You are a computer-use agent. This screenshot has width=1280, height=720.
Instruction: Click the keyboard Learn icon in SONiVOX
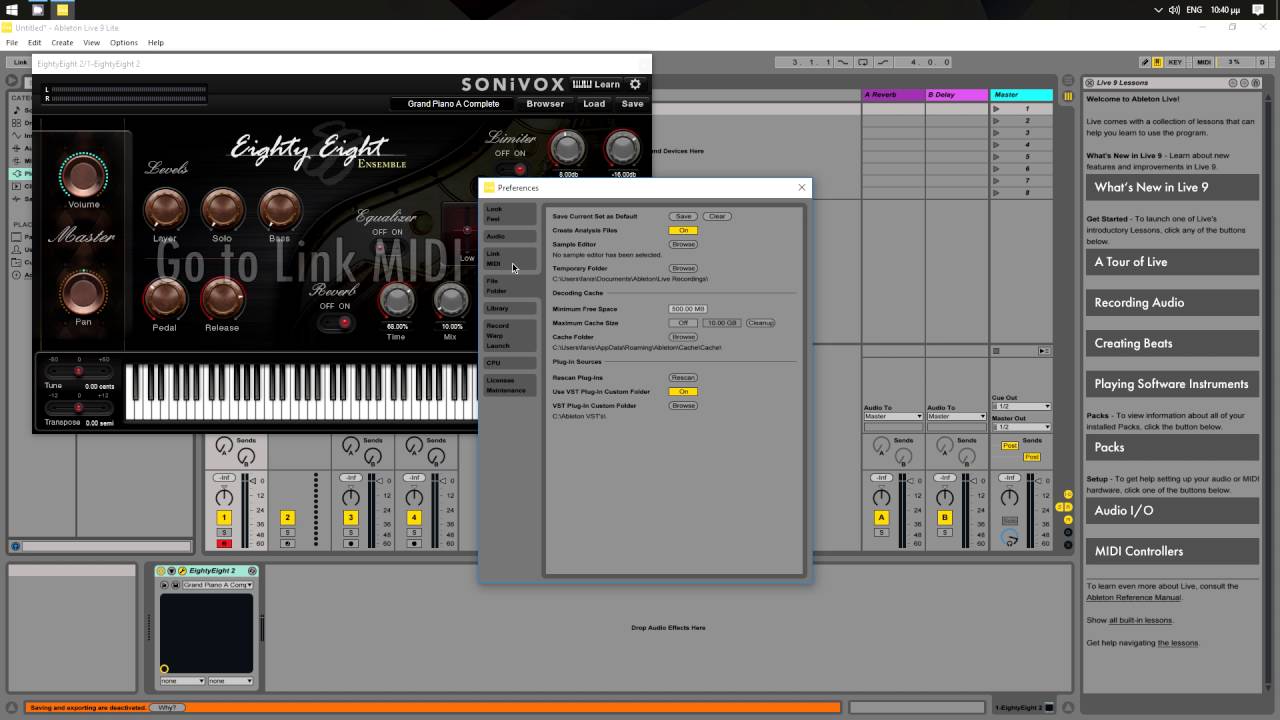pos(596,84)
